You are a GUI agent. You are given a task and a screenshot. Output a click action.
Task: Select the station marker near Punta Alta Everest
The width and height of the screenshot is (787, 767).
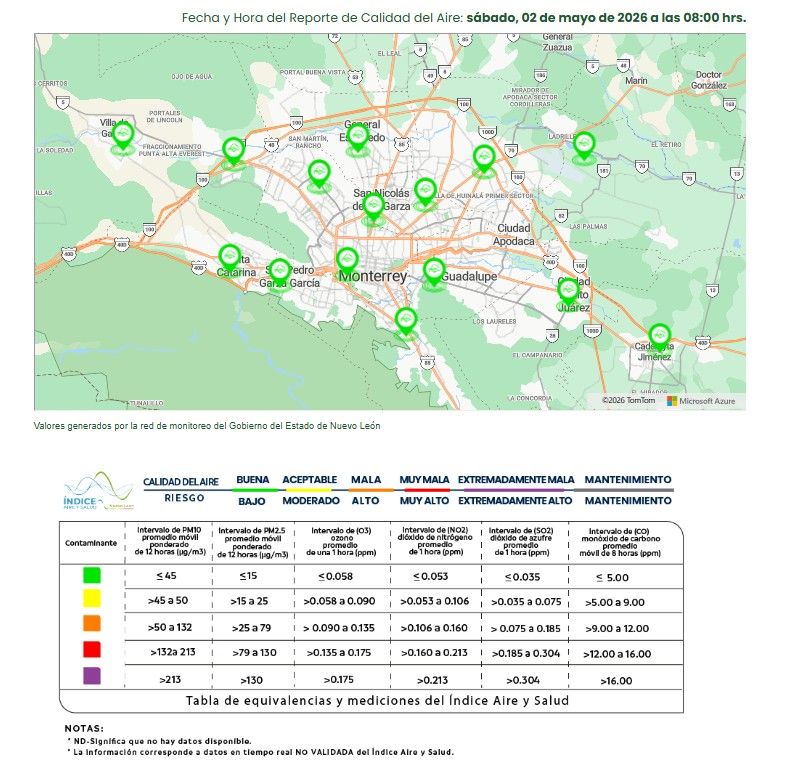(233, 151)
